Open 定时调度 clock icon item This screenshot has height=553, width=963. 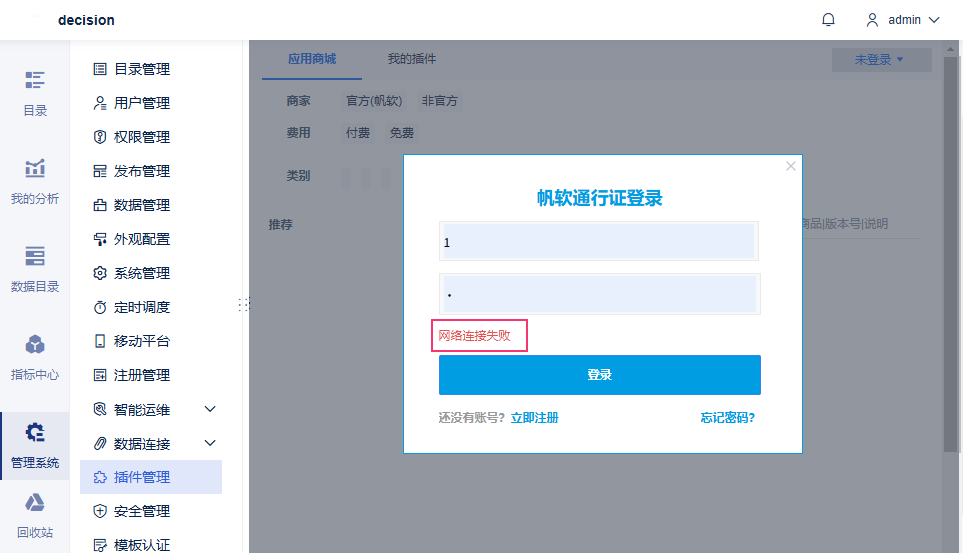point(100,307)
